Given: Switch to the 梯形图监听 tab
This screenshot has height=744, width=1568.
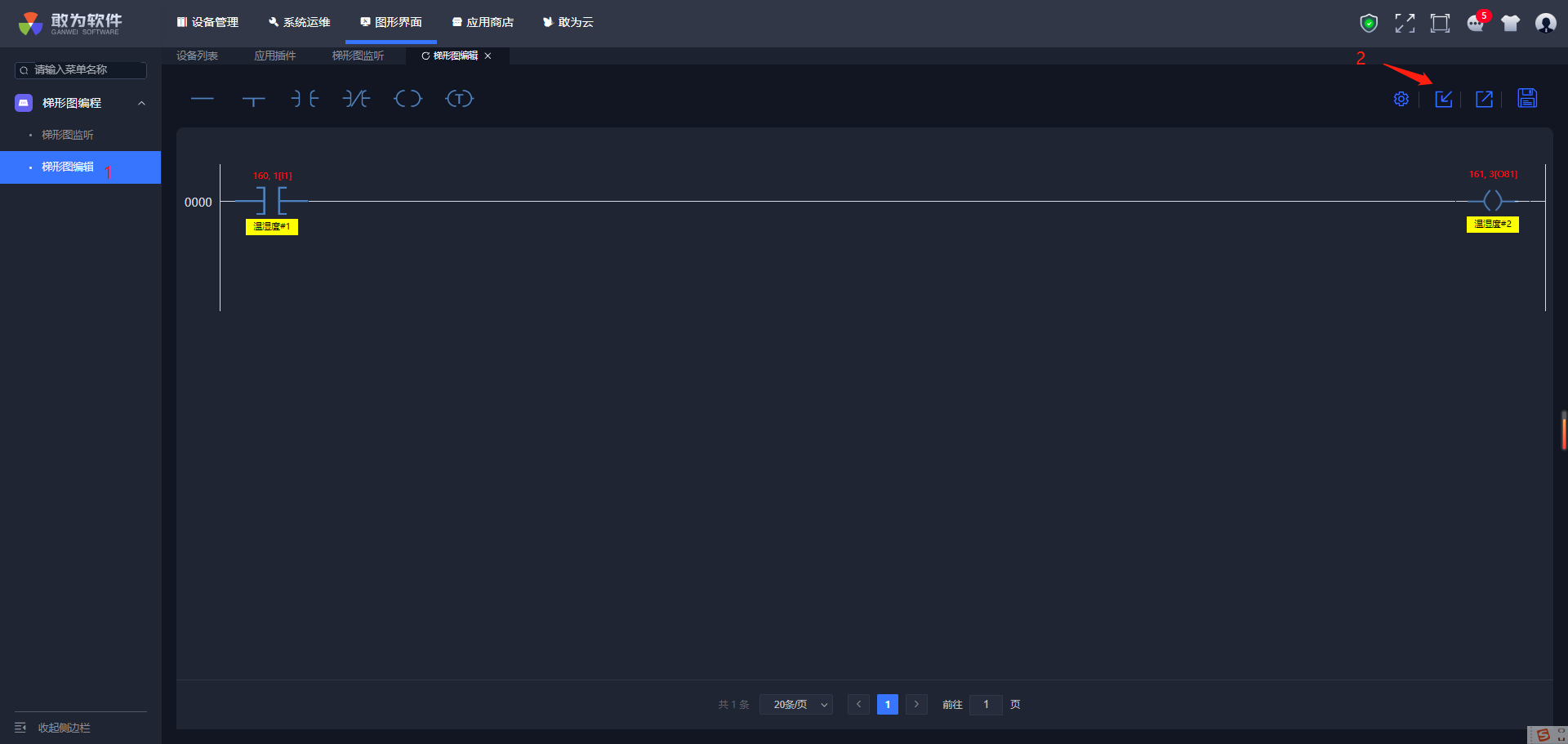Looking at the screenshot, I should click(358, 56).
